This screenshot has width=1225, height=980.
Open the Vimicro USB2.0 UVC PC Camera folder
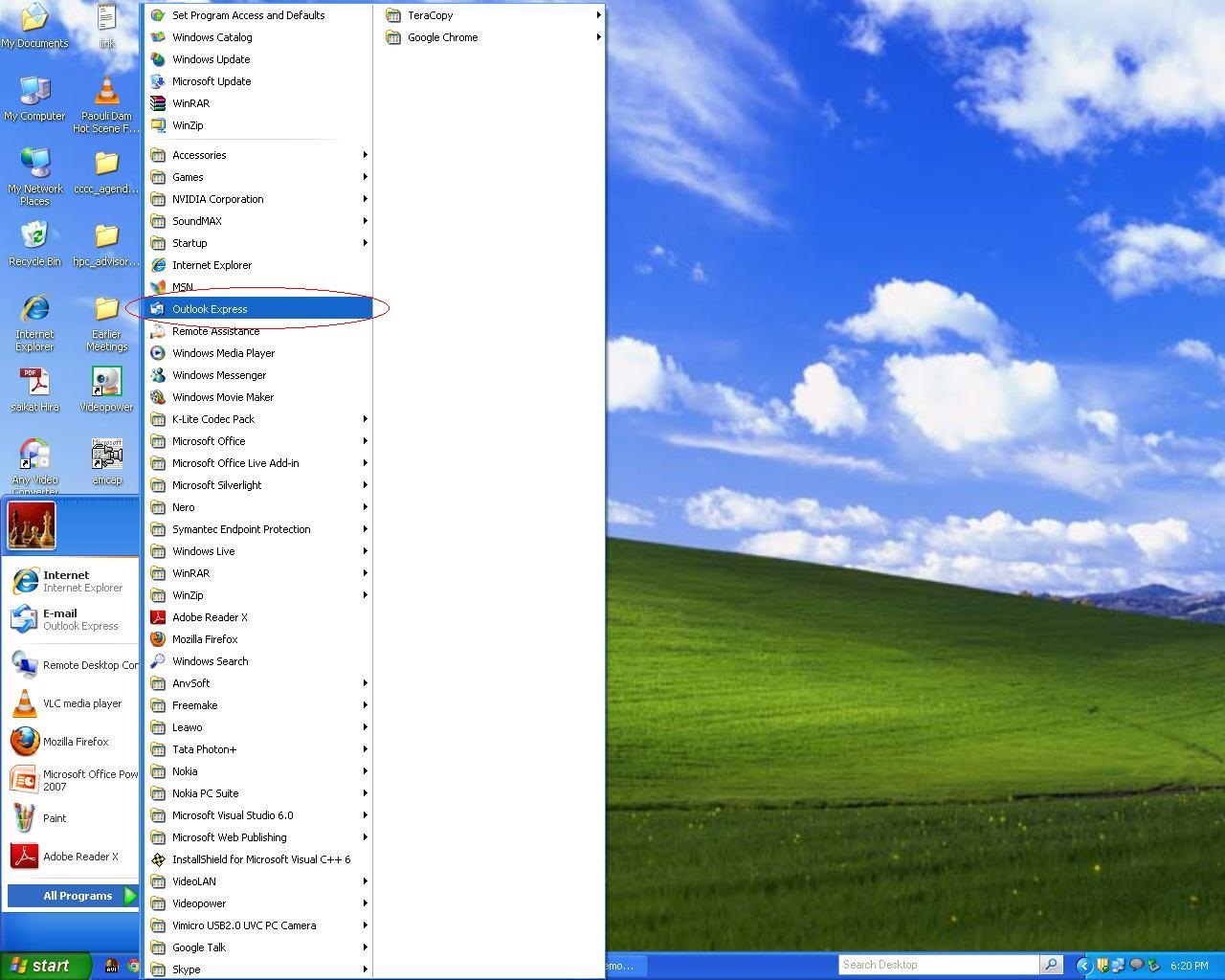tap(259, 925)
